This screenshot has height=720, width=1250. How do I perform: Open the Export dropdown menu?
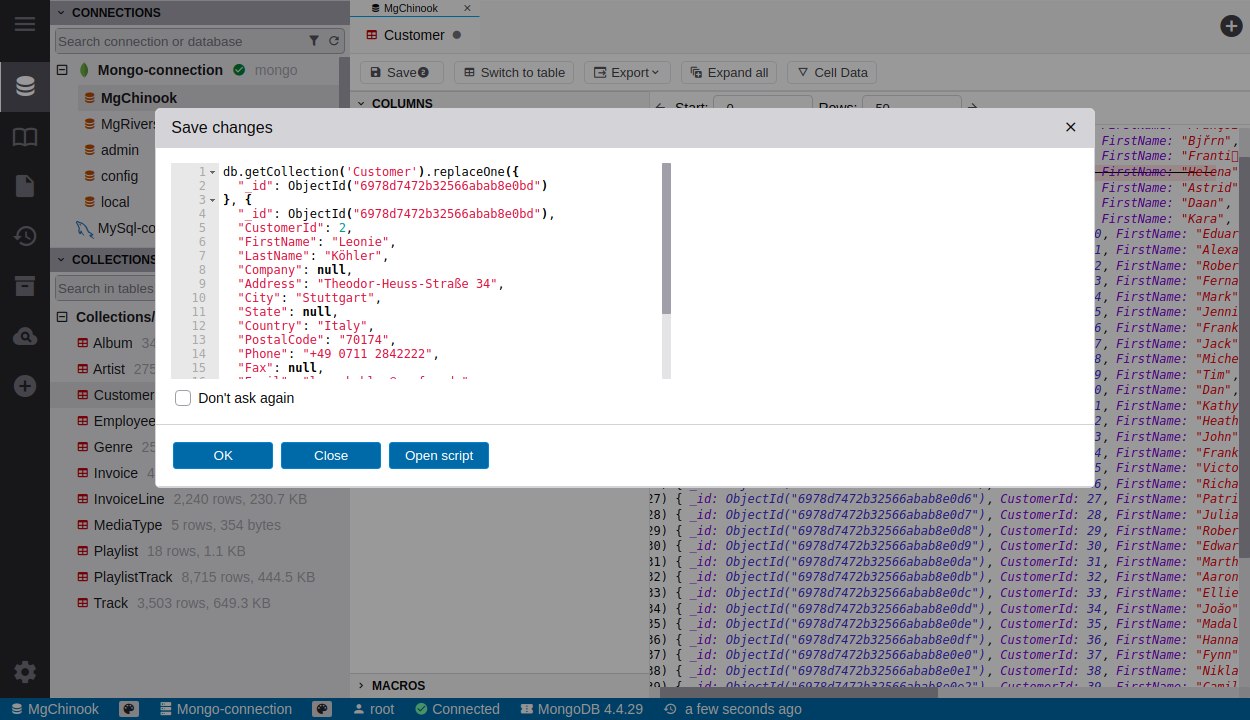point(628,72)
